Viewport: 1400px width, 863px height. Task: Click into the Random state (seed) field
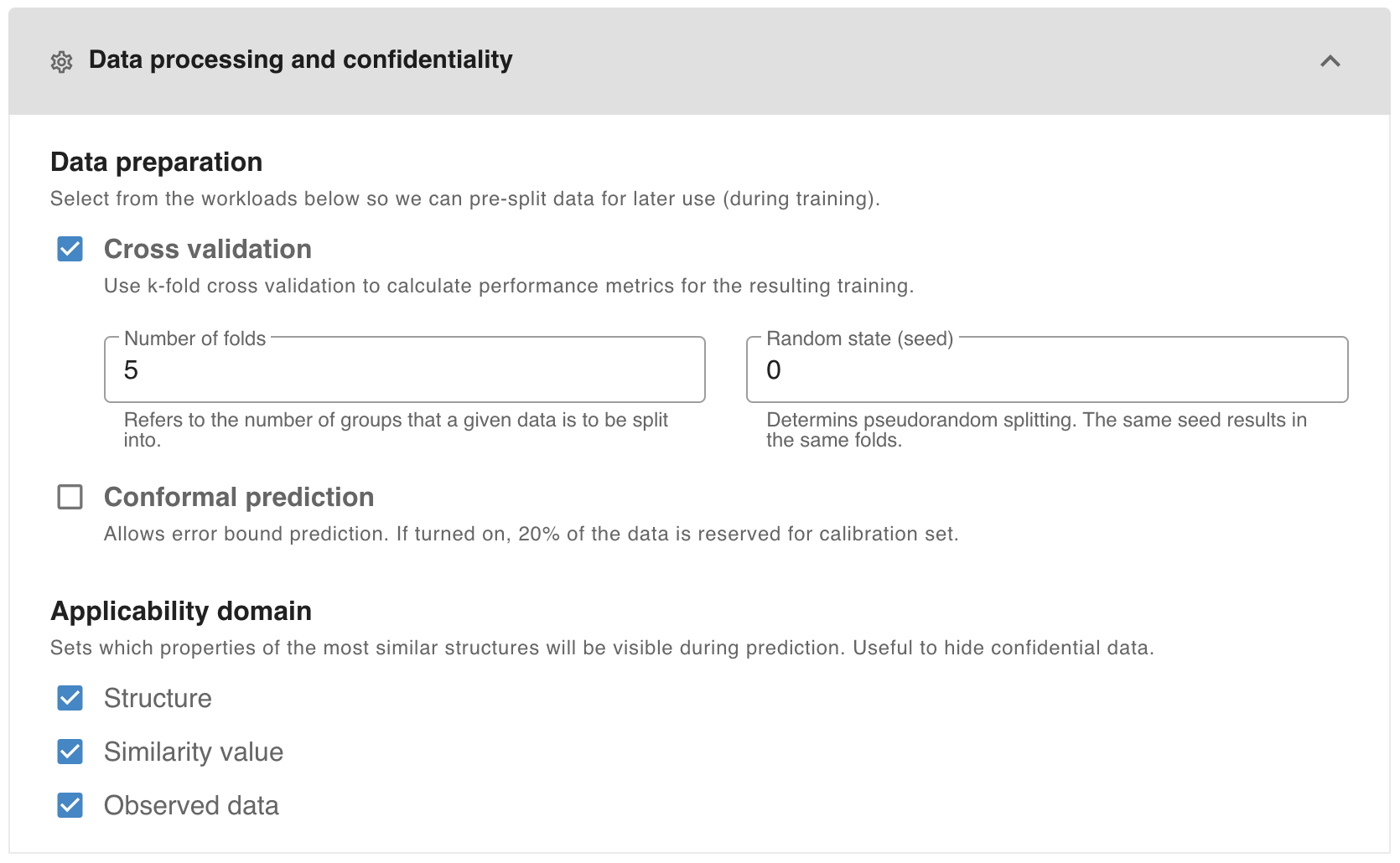coord(1046,370)
